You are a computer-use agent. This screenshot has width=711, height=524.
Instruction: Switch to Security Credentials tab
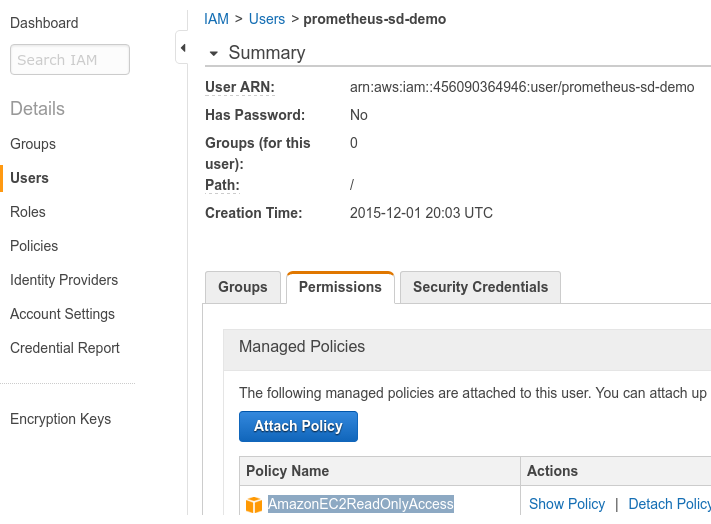tap(480, 287)
